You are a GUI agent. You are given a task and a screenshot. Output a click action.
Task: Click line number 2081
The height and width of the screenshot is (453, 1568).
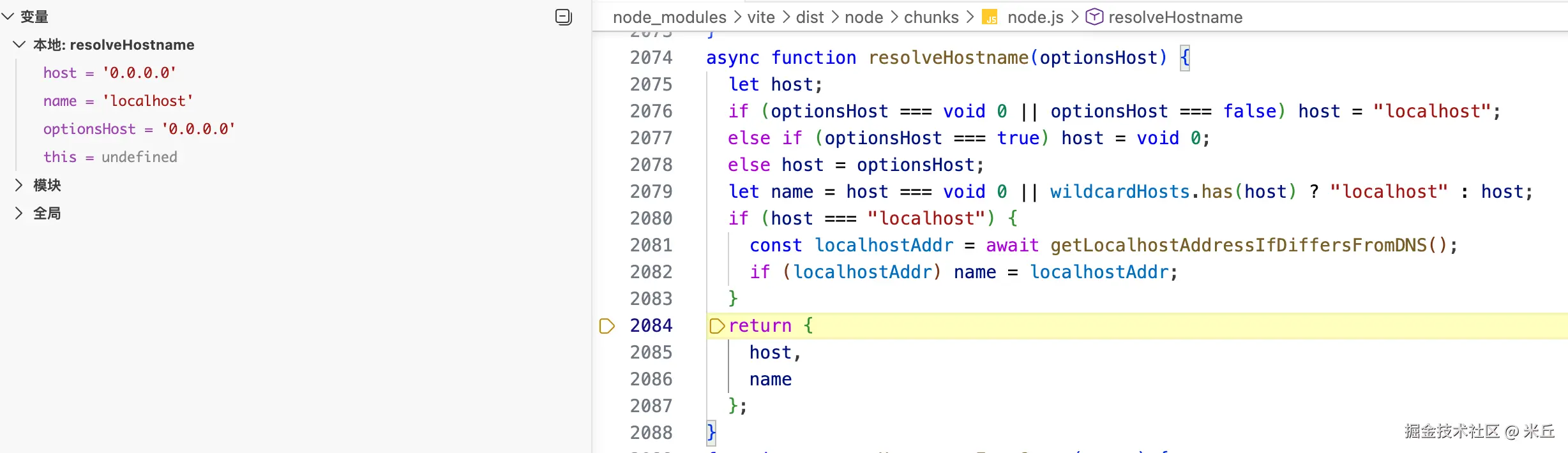pyautogui.click(x=651, y=246)
